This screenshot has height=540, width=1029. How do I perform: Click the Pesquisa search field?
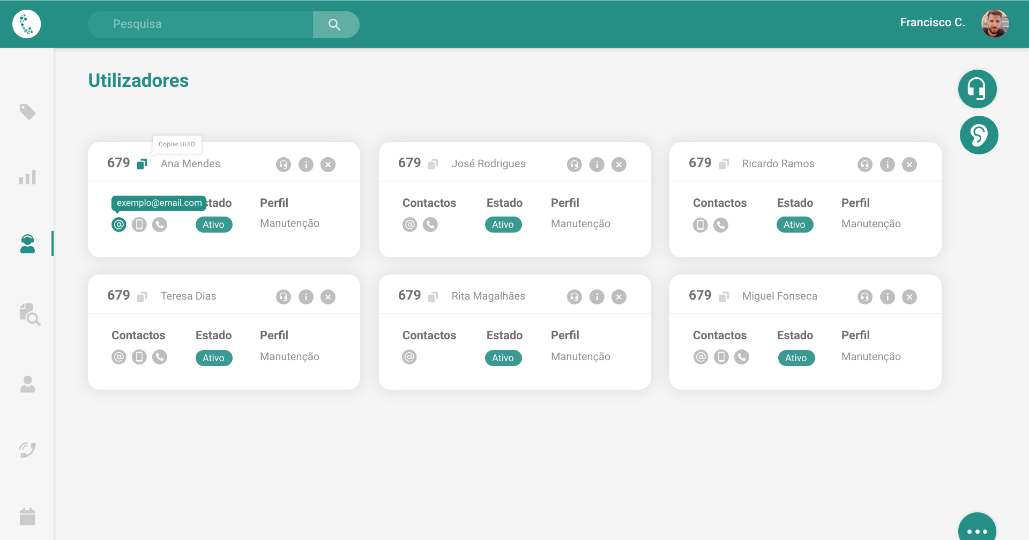pyautogui.click(x=200, y=24)
